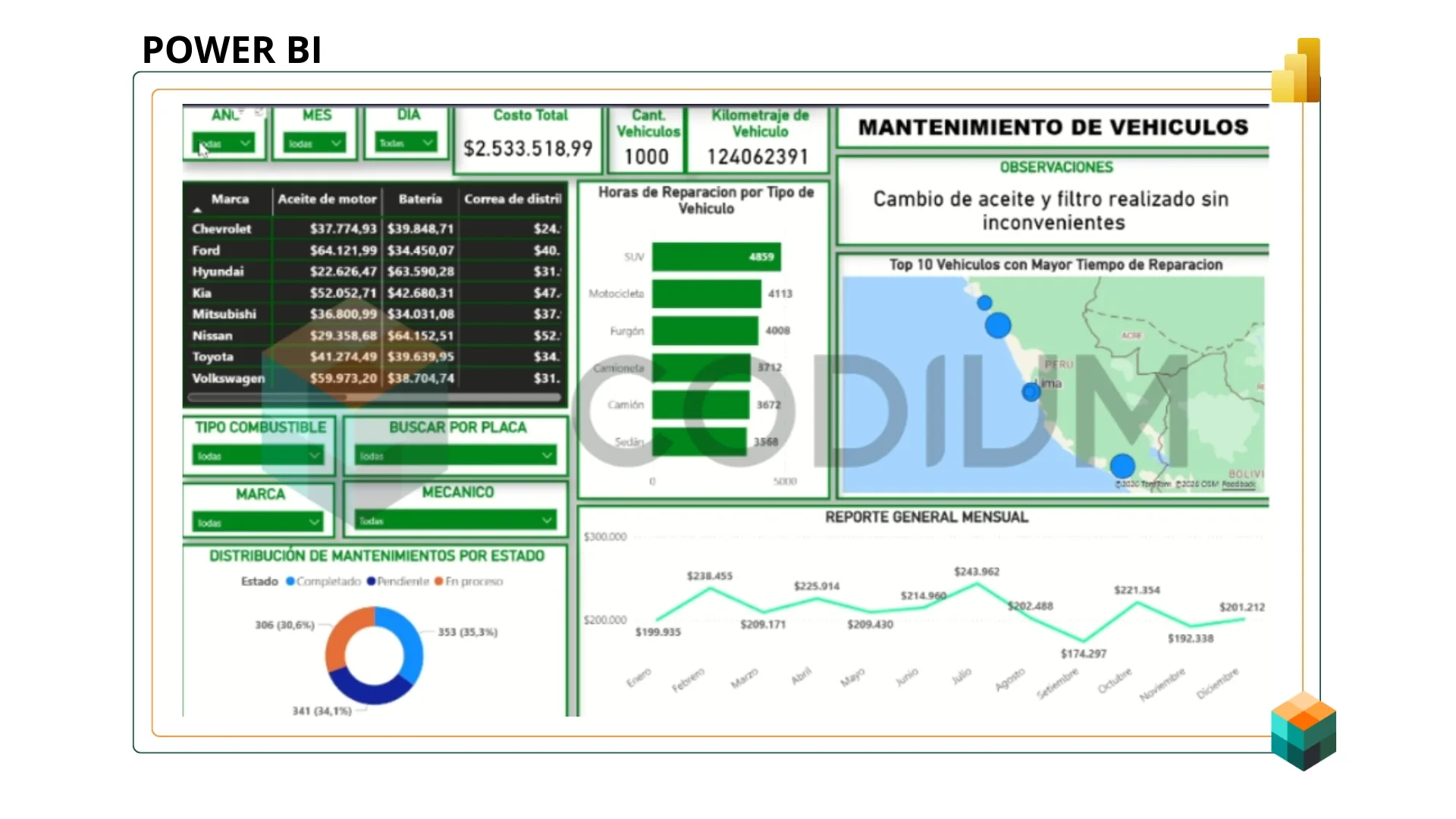The width and height of the screenshot is (1456, 819).
Task: Select the Kia row label
Action: click(x=202, y=293)
